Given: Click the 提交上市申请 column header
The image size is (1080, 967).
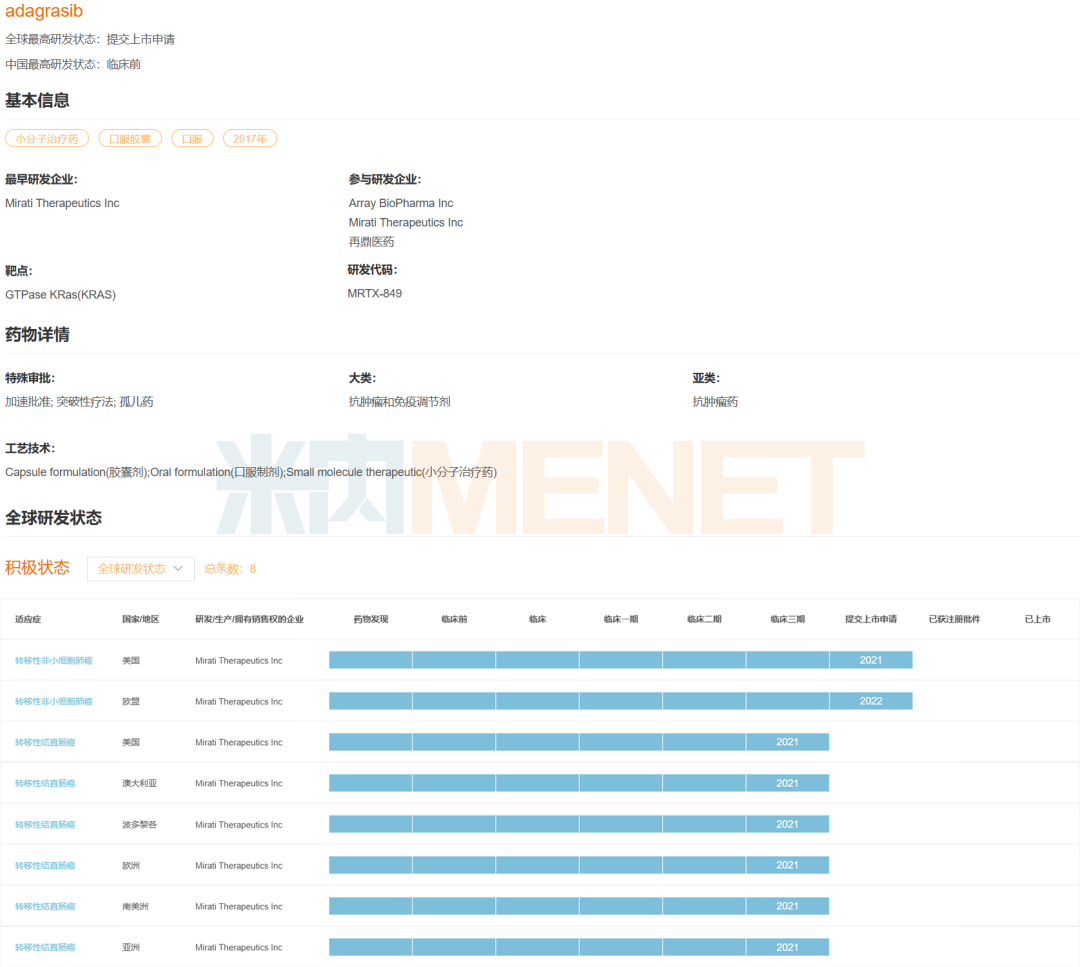Looking at the screenshot, I should 871,620.
